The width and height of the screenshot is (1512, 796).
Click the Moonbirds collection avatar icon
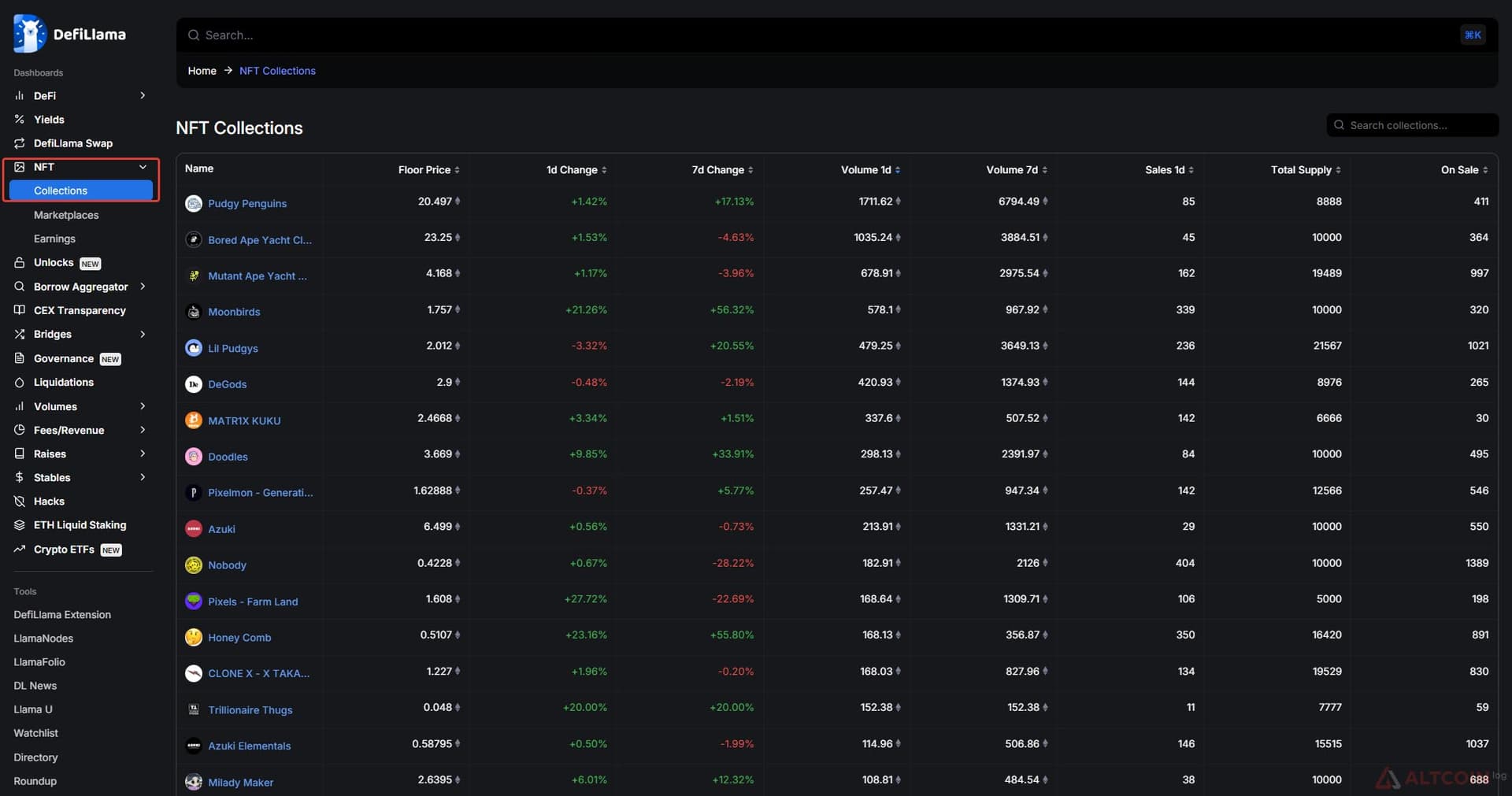[194, 312]
